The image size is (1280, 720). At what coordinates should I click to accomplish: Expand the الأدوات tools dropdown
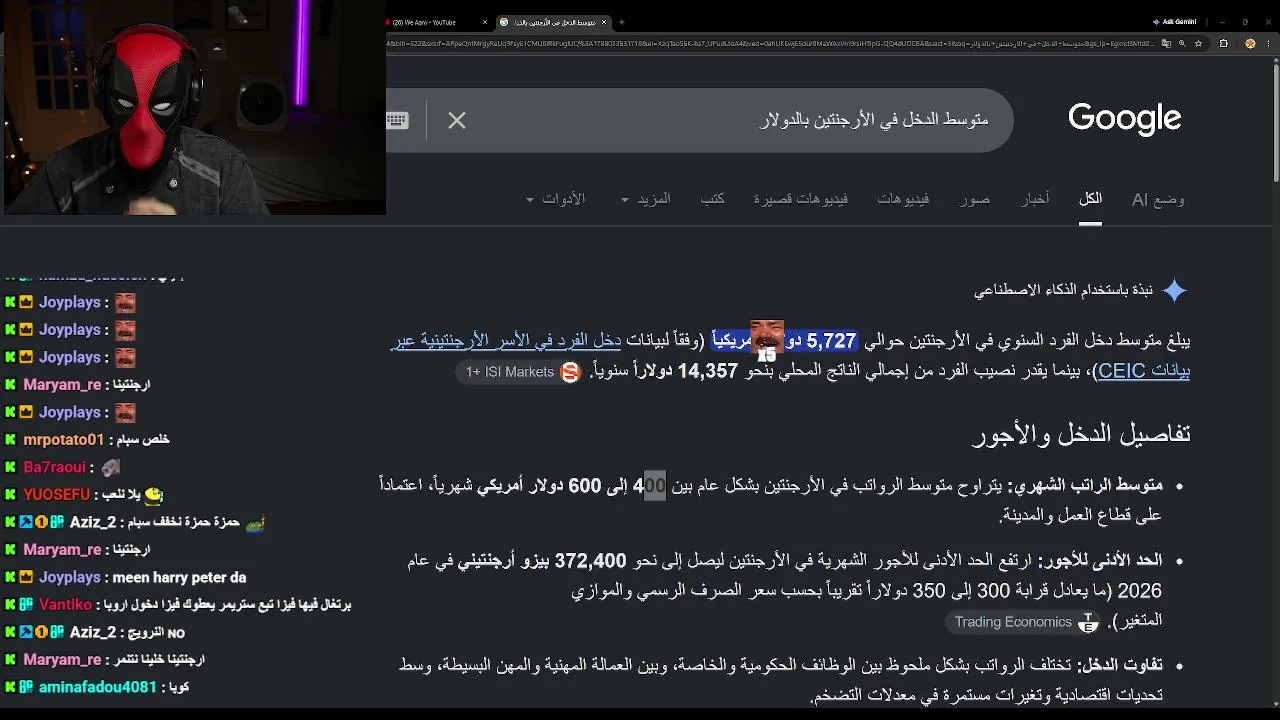[x=556, y=199]
